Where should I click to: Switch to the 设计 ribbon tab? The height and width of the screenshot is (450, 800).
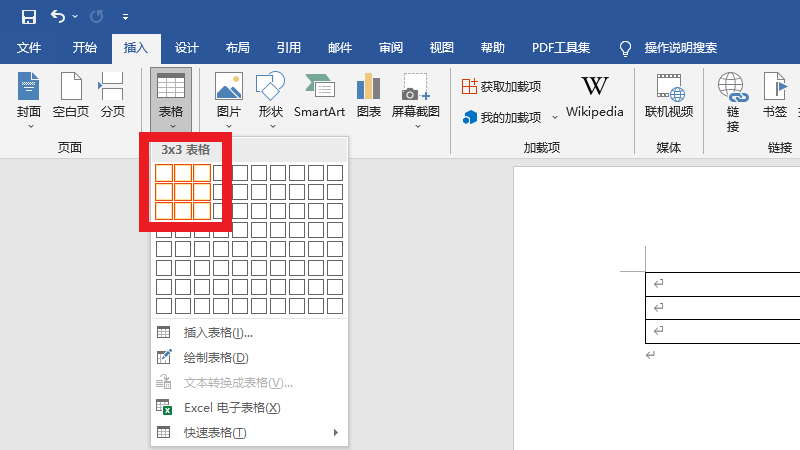pos(187,47)
